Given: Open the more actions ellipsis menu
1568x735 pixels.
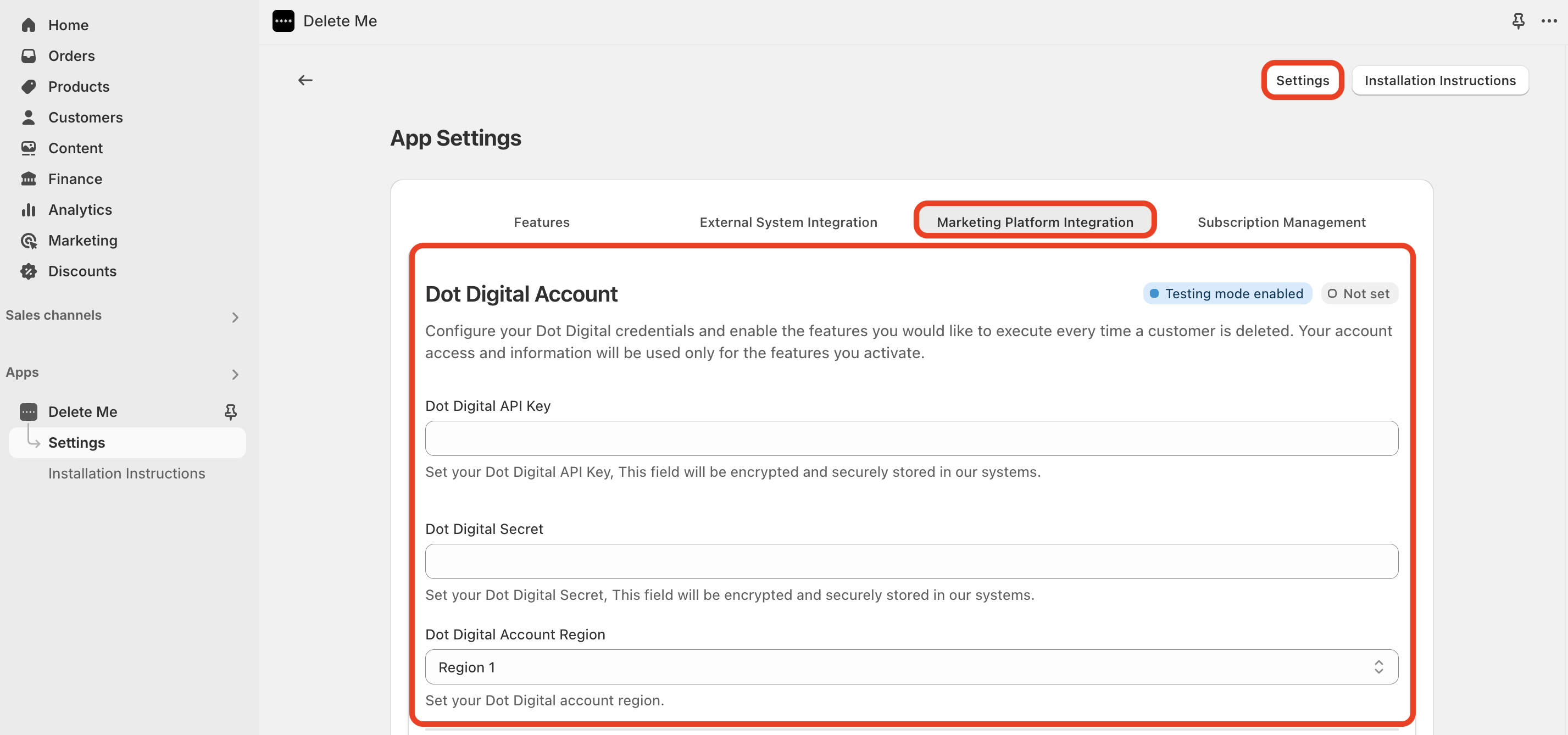Looking at the screenshot, I should coord(1549,21).
